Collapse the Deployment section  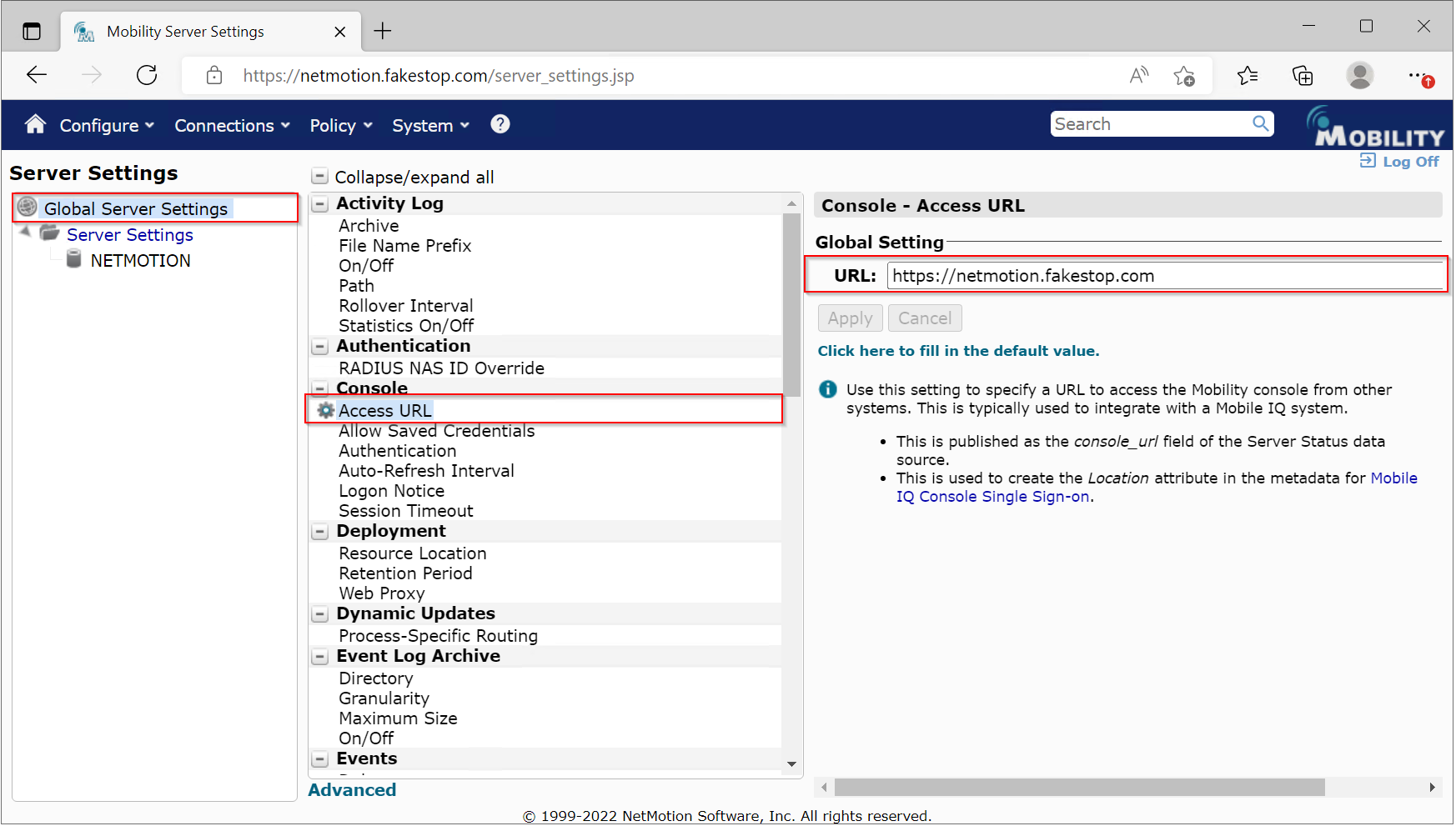click(x=320, y=532)
